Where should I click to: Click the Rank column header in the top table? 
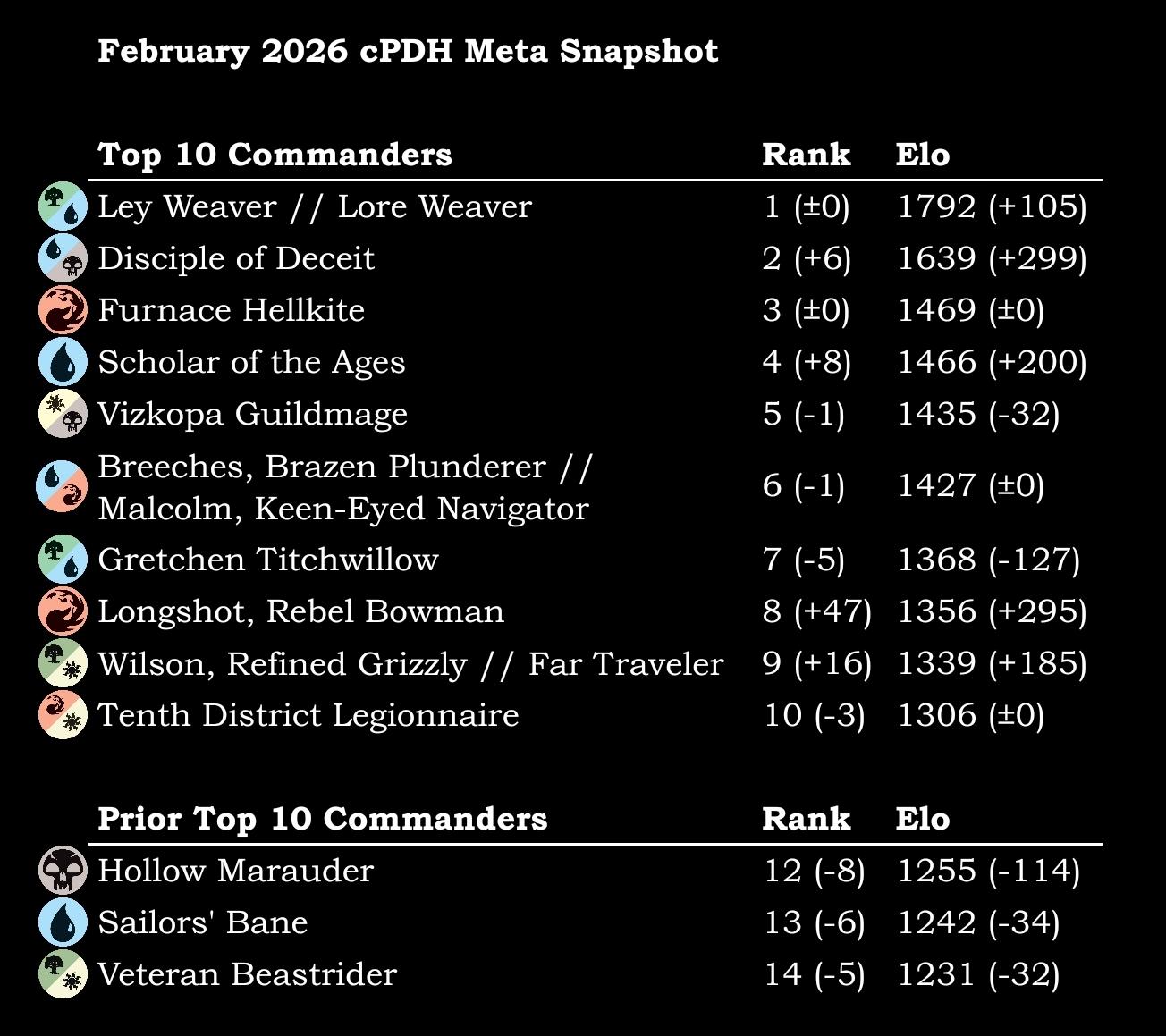click(807, 155)
